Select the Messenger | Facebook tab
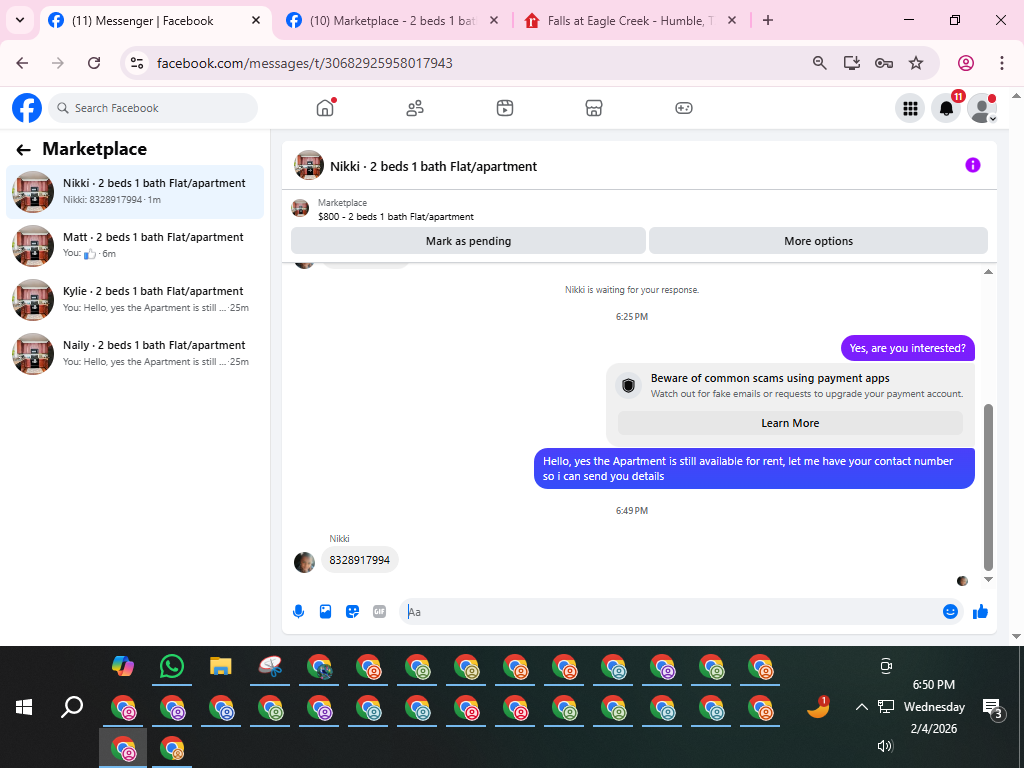 (x=155, y=20)
